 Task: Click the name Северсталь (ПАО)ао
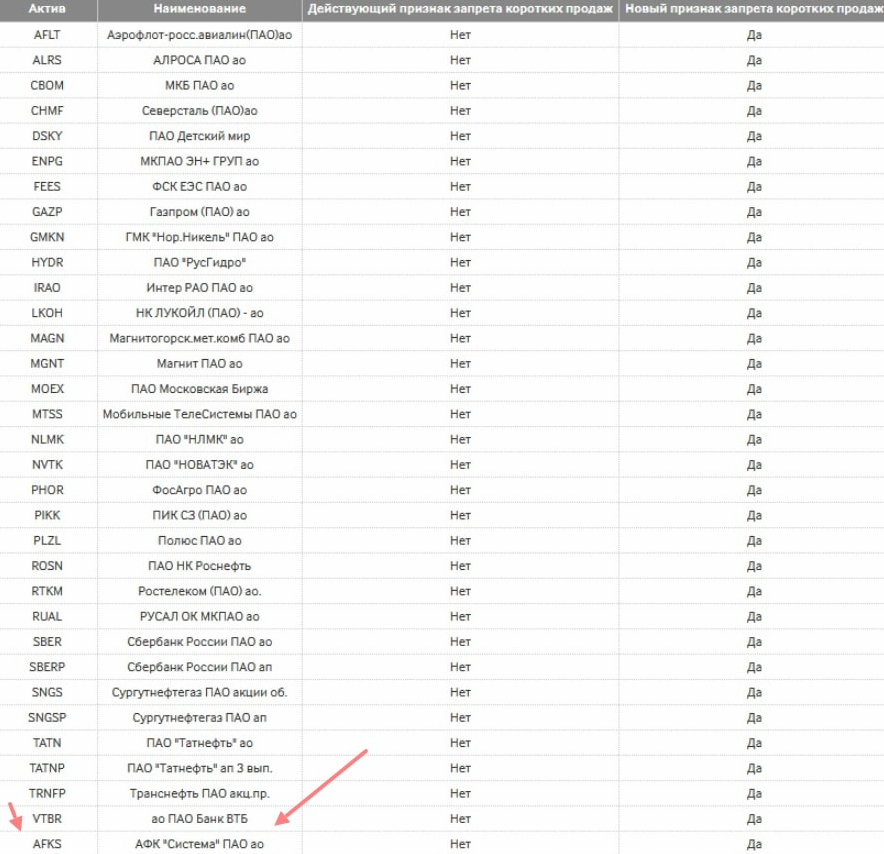tap(200, 111)
